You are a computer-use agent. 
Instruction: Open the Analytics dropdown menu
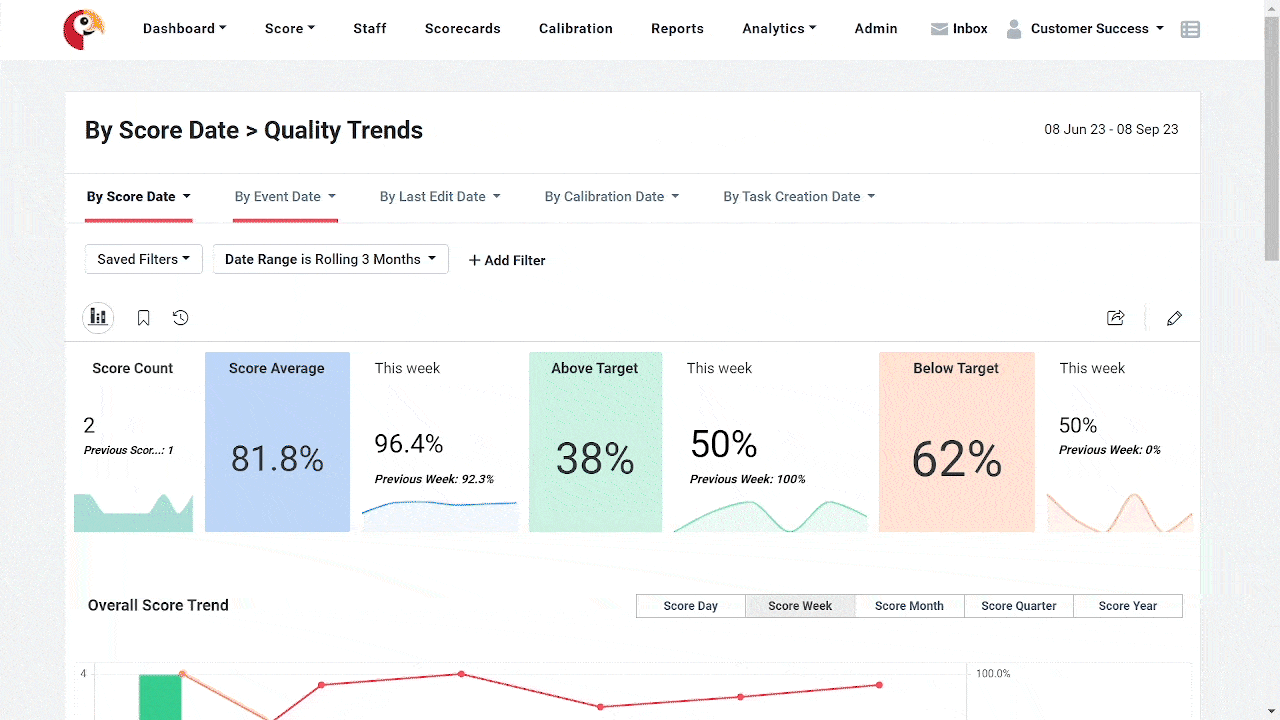[779, 29]
